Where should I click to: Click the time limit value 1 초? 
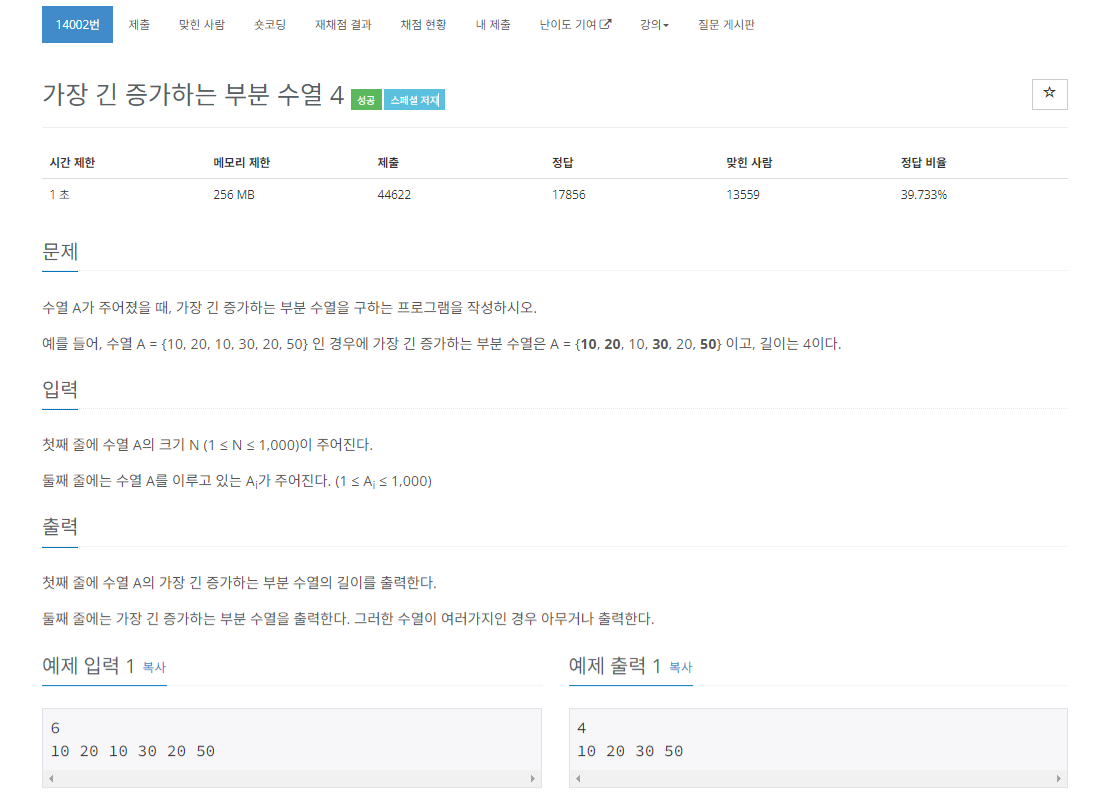(59, 195)
